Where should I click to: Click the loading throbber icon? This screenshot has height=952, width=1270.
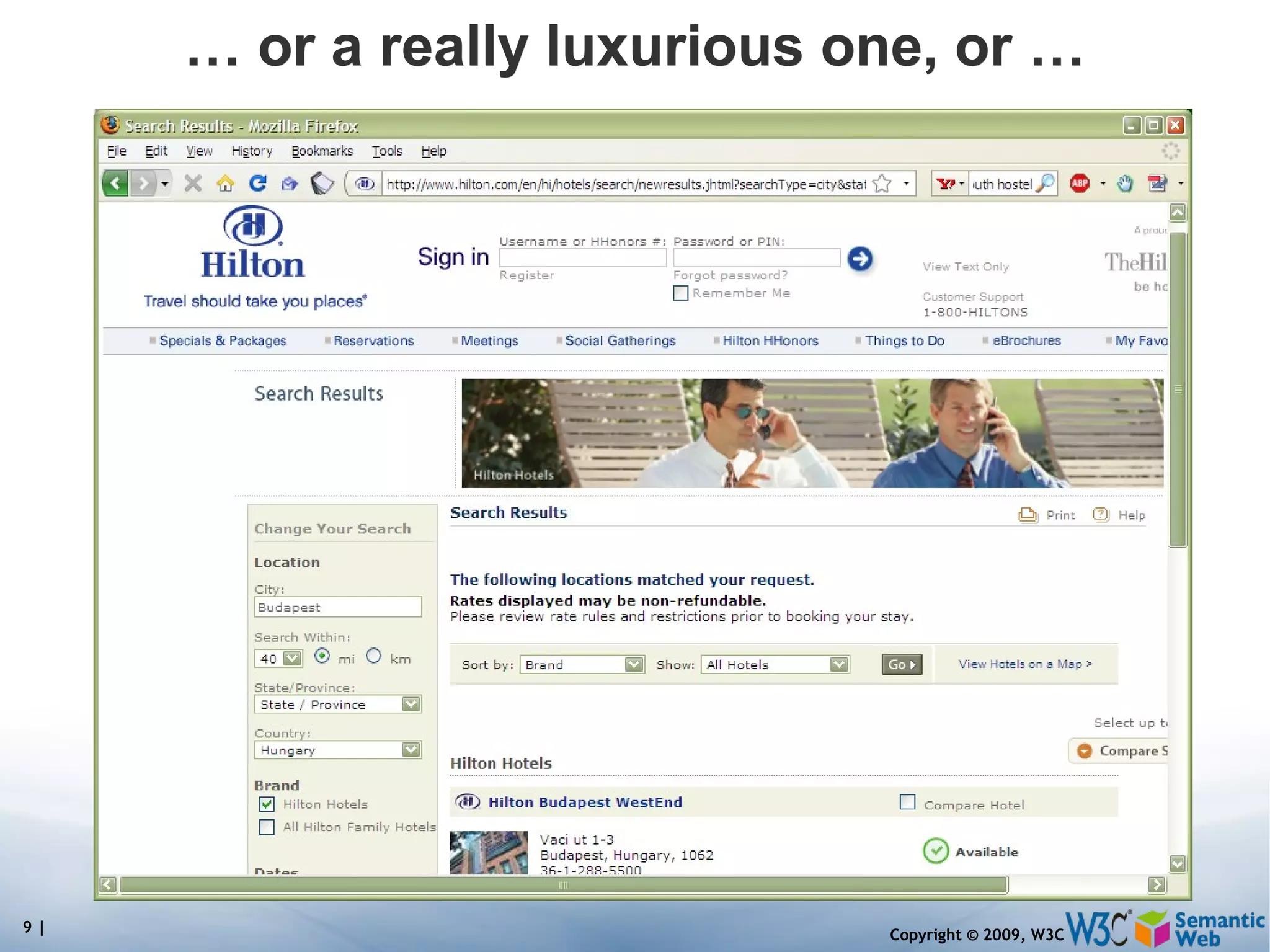1170,151
